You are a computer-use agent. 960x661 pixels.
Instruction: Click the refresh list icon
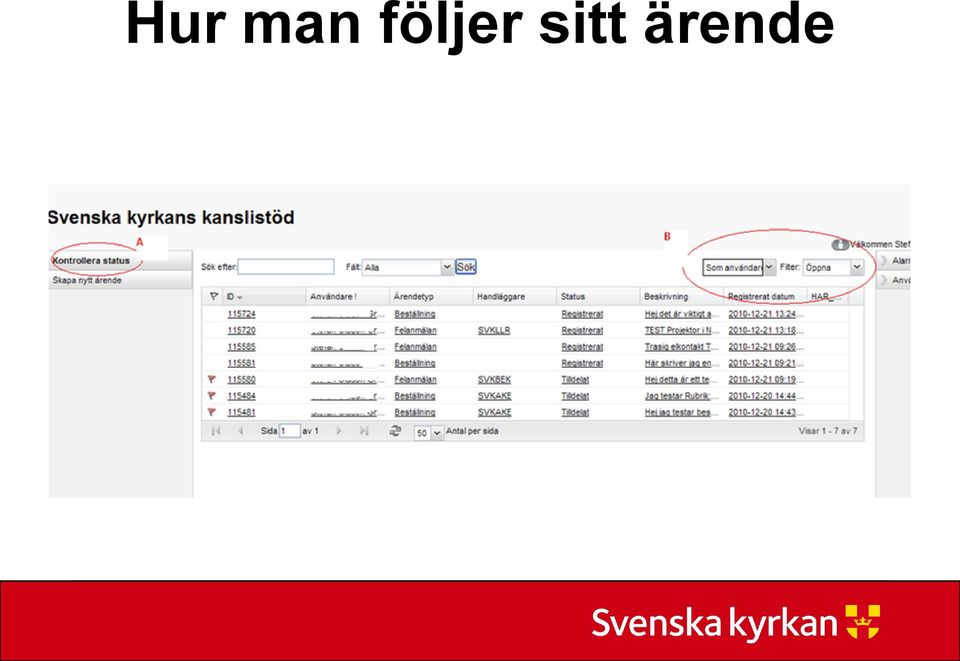396,431
